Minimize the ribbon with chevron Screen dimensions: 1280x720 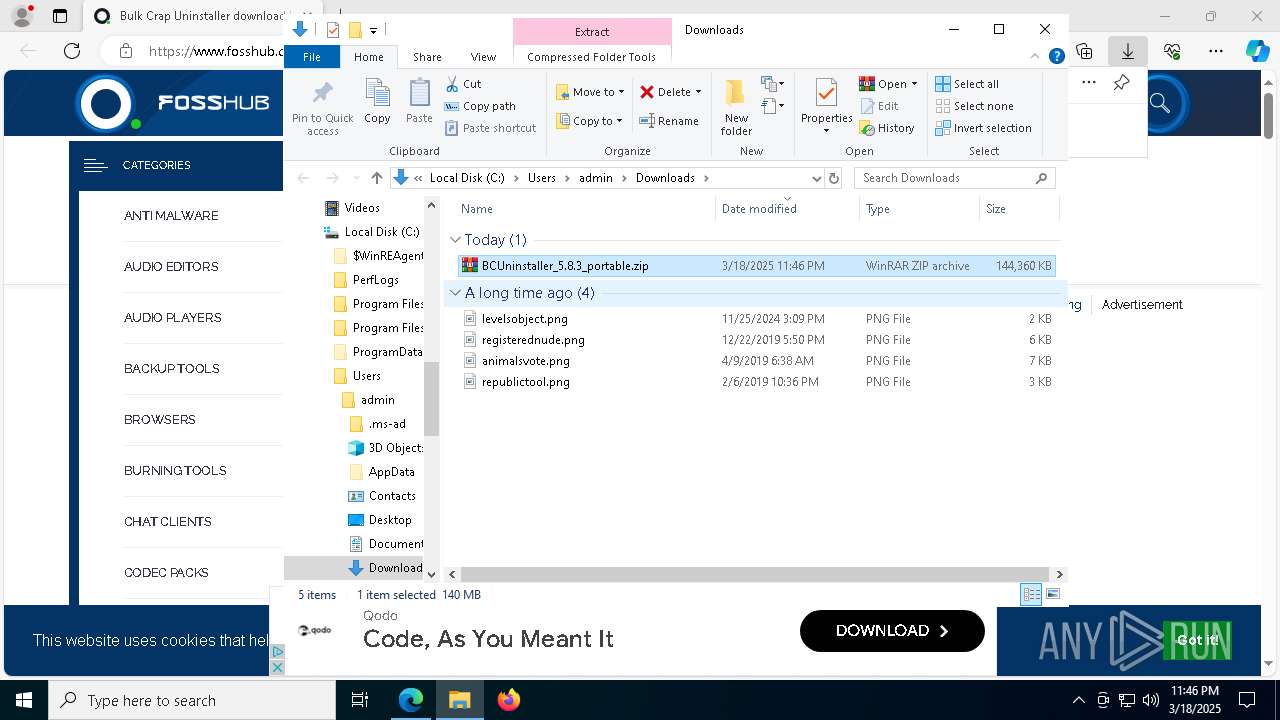[1036, 57]
